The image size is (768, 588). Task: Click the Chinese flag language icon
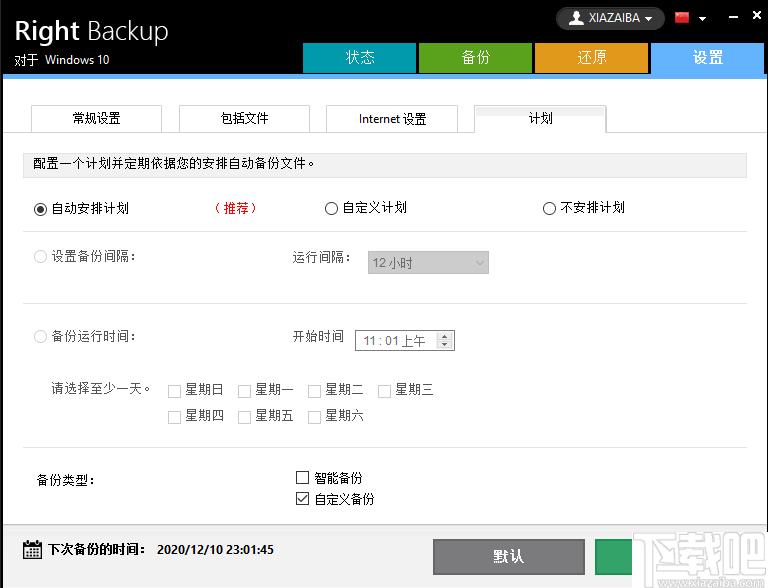pos(682,18)
